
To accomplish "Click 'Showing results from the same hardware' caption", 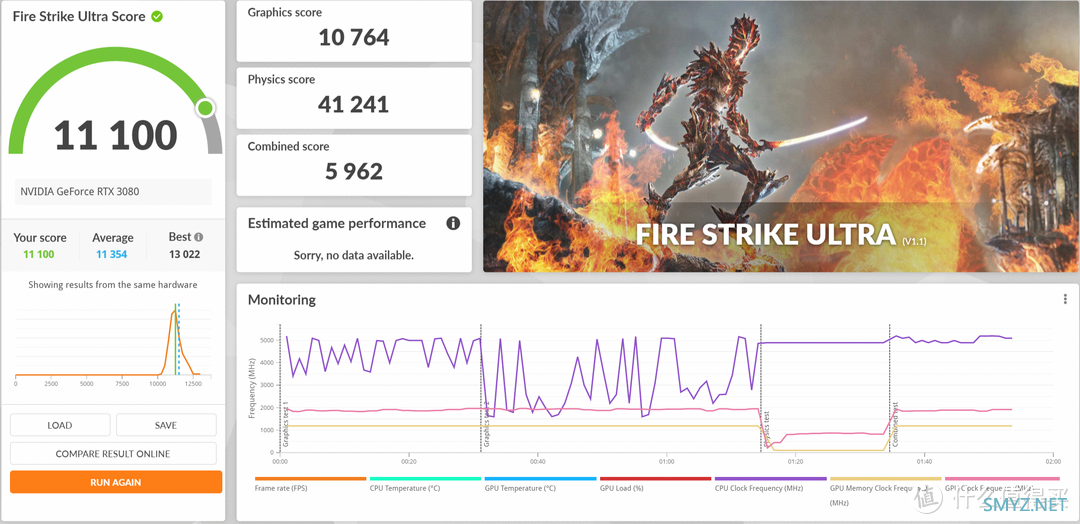I will [113, 284].
